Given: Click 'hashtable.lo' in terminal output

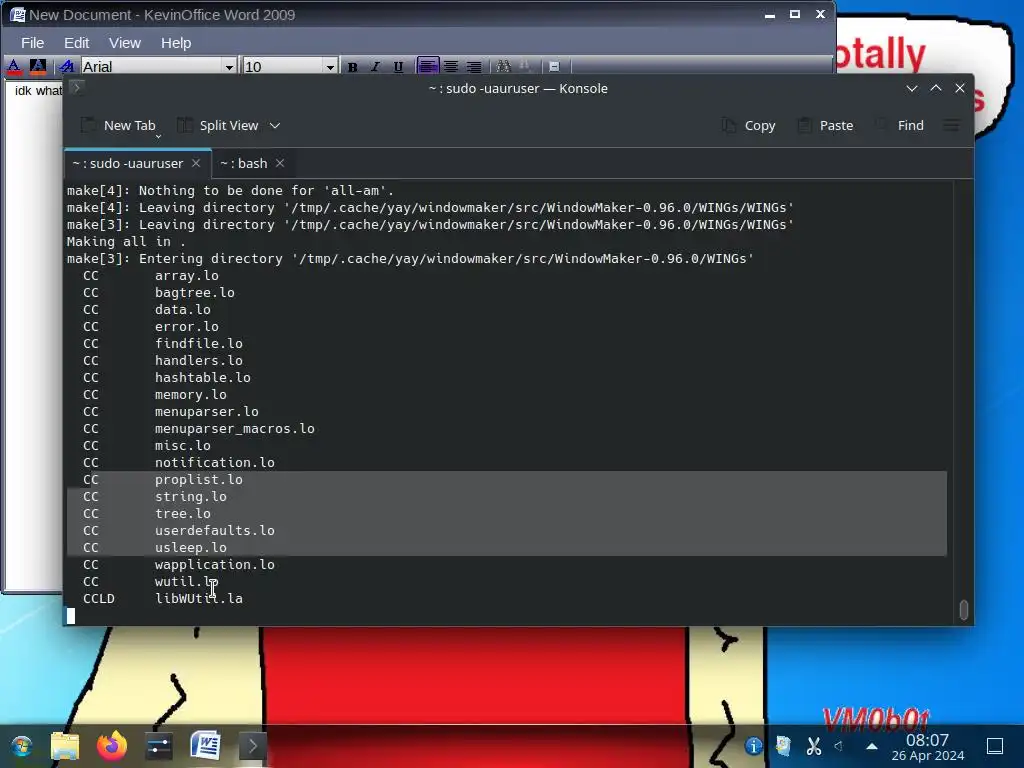Looking at the screenshot, I should point(202,377).
